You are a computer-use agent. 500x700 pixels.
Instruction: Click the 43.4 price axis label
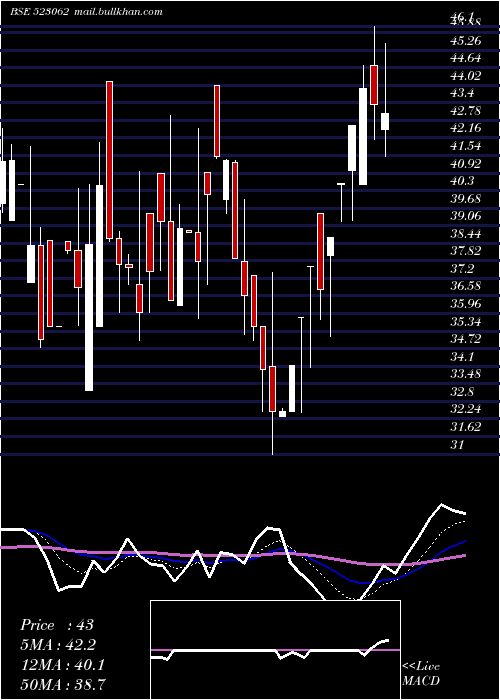[x=462, y=93]
